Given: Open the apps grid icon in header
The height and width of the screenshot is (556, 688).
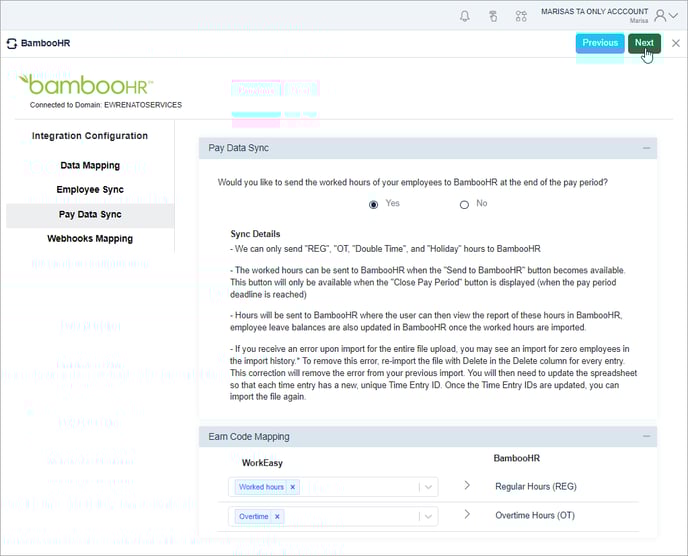Looking at the screenshot, I should point(521,16).
